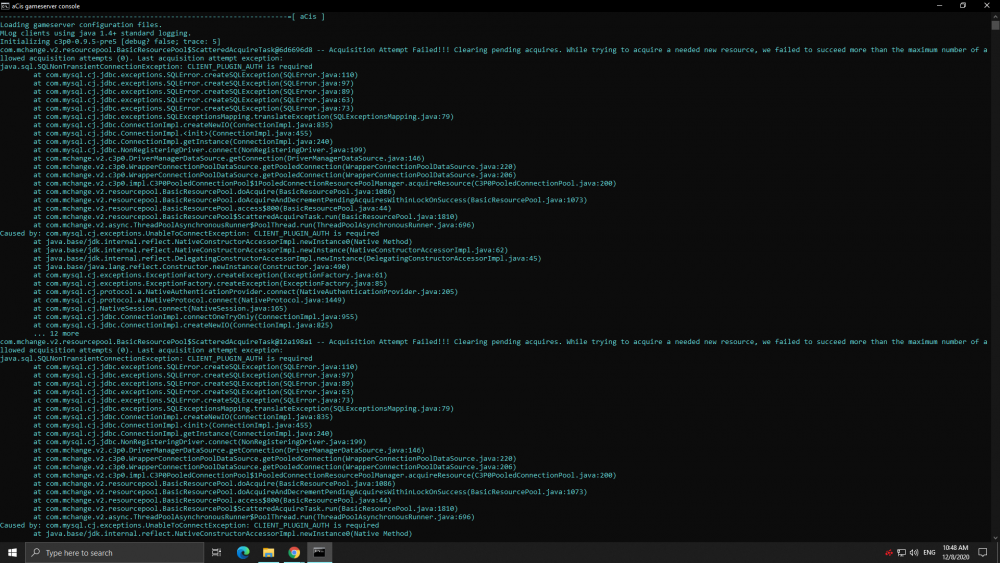Open File Explorer from the taskbar

269,552
